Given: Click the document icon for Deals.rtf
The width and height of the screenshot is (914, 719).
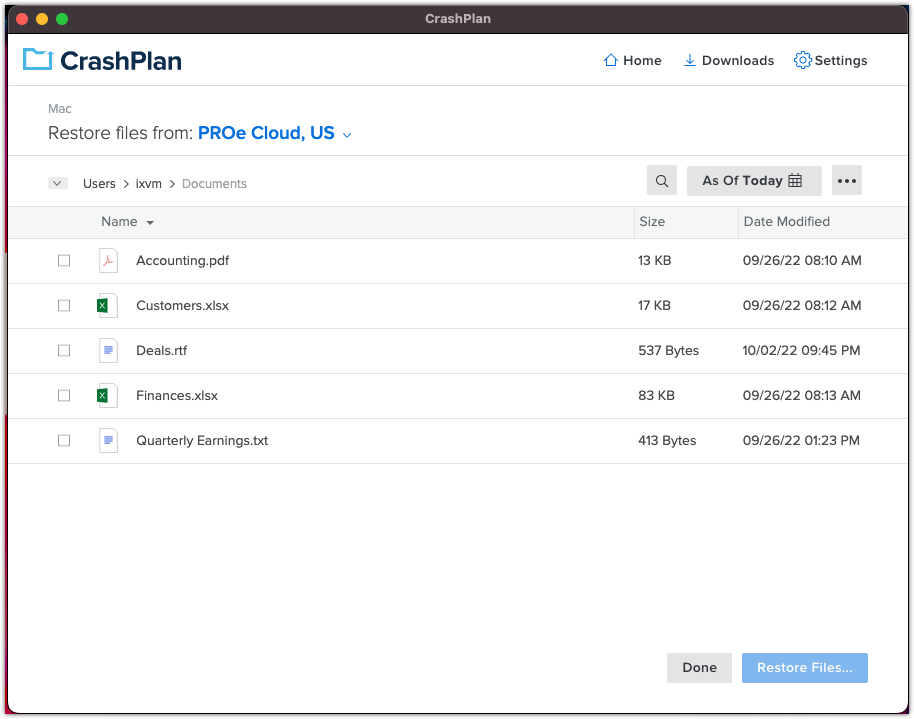Looking at the screenshot, I should (108, 350).
